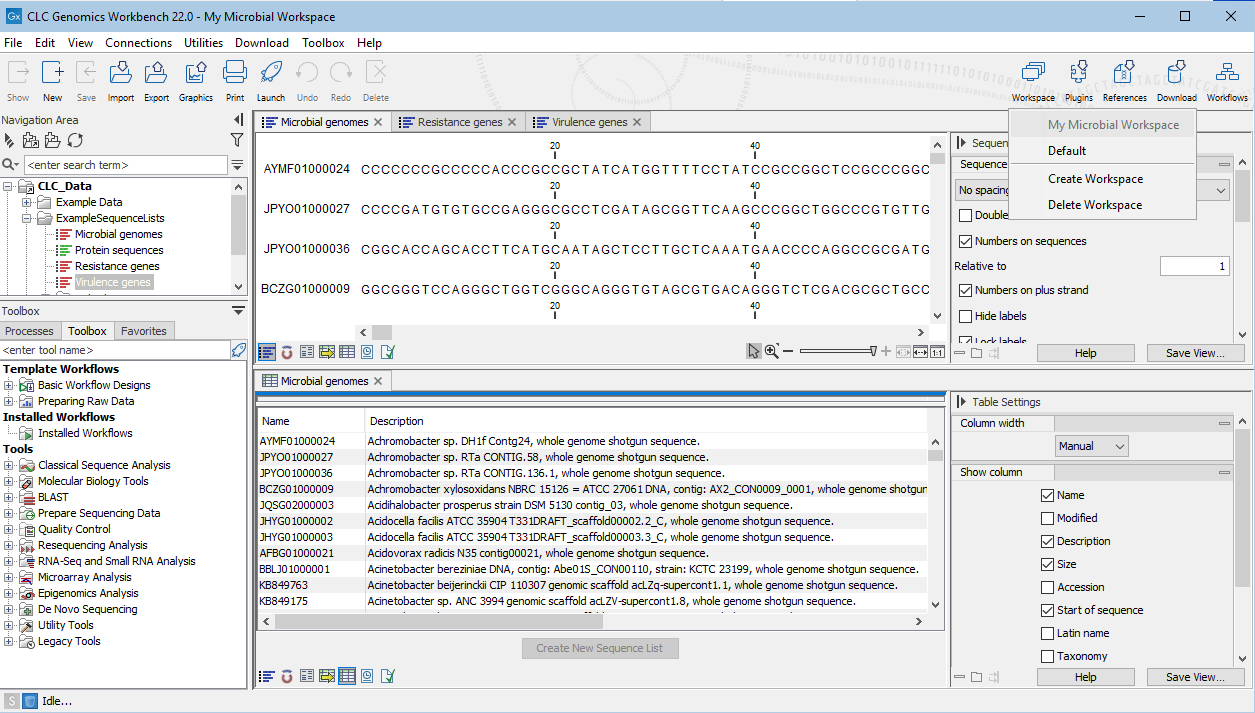Image resolution: width=1255 pixels, height=713 pixels.
Task: Switch to the Resistance genes tab
Action: [460, 121]
